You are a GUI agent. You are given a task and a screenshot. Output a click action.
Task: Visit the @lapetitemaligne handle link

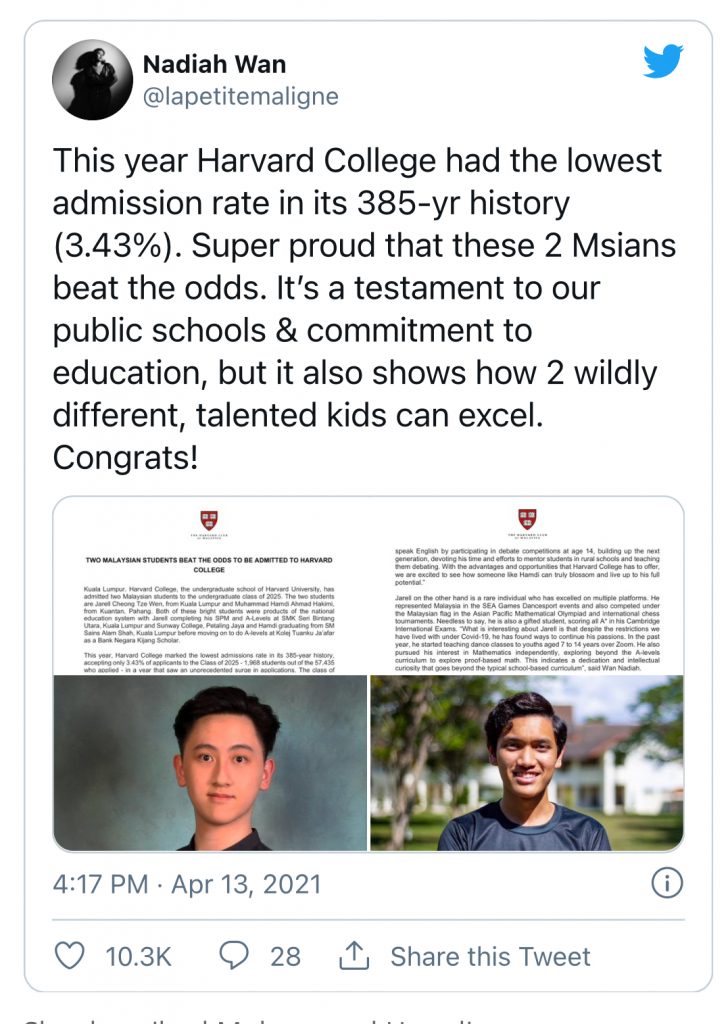[x=241, y=97]
